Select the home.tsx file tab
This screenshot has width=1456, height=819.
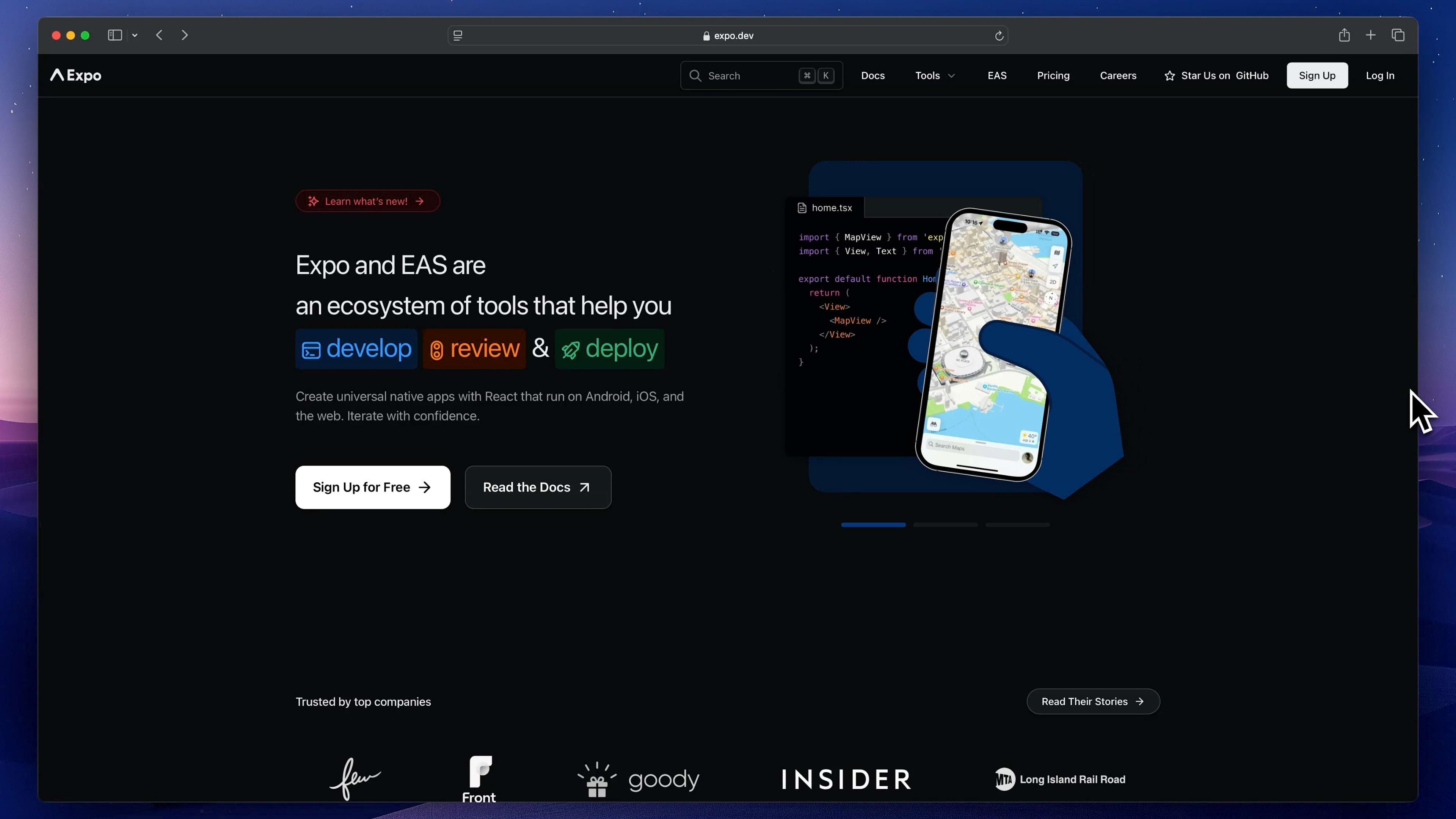coord(825,208)
